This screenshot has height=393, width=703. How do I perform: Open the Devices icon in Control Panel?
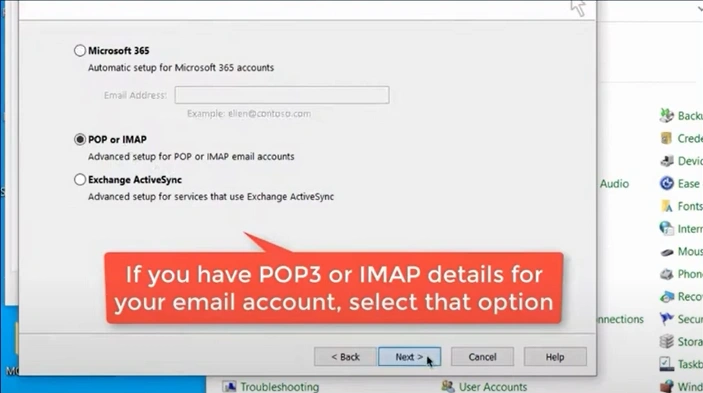point(667,160)
